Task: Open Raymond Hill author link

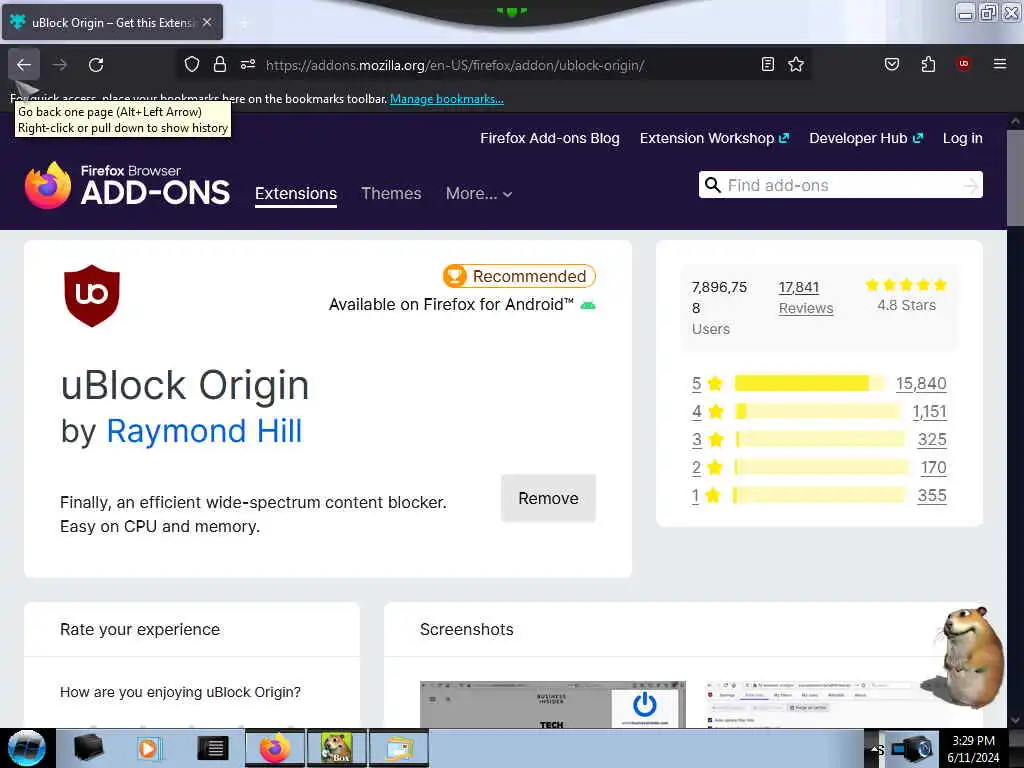Action: 204,431
